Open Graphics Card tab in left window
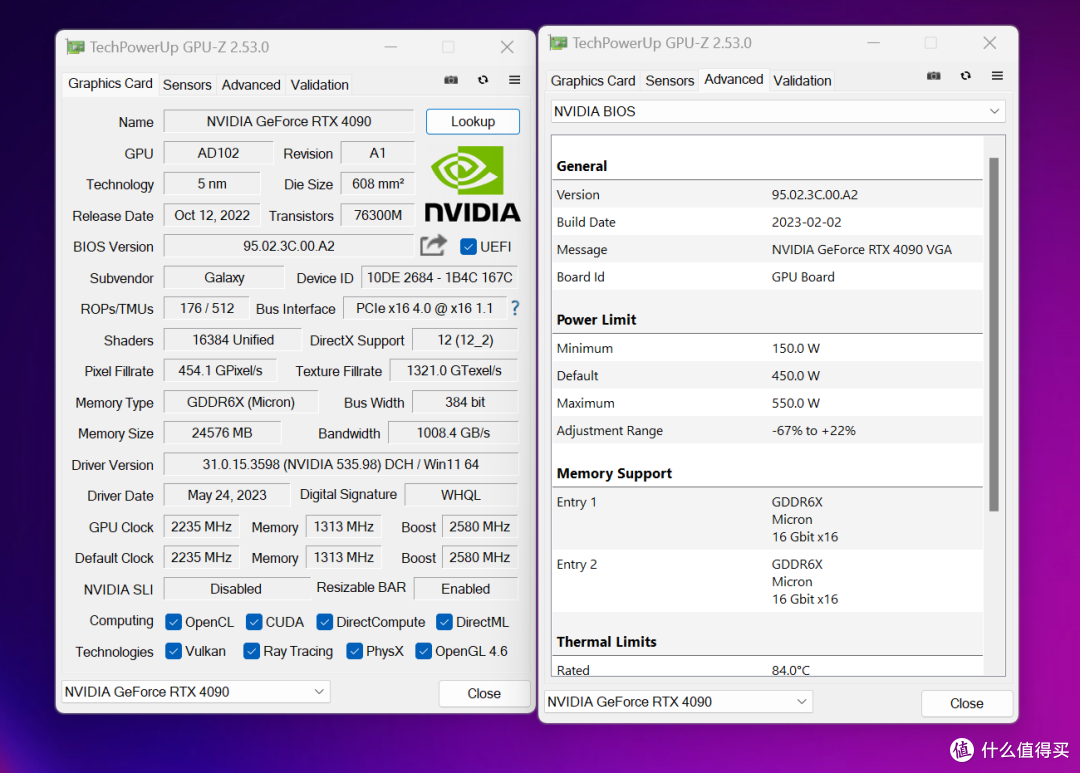Viewport: 1080px width, 773px height. 110,84
